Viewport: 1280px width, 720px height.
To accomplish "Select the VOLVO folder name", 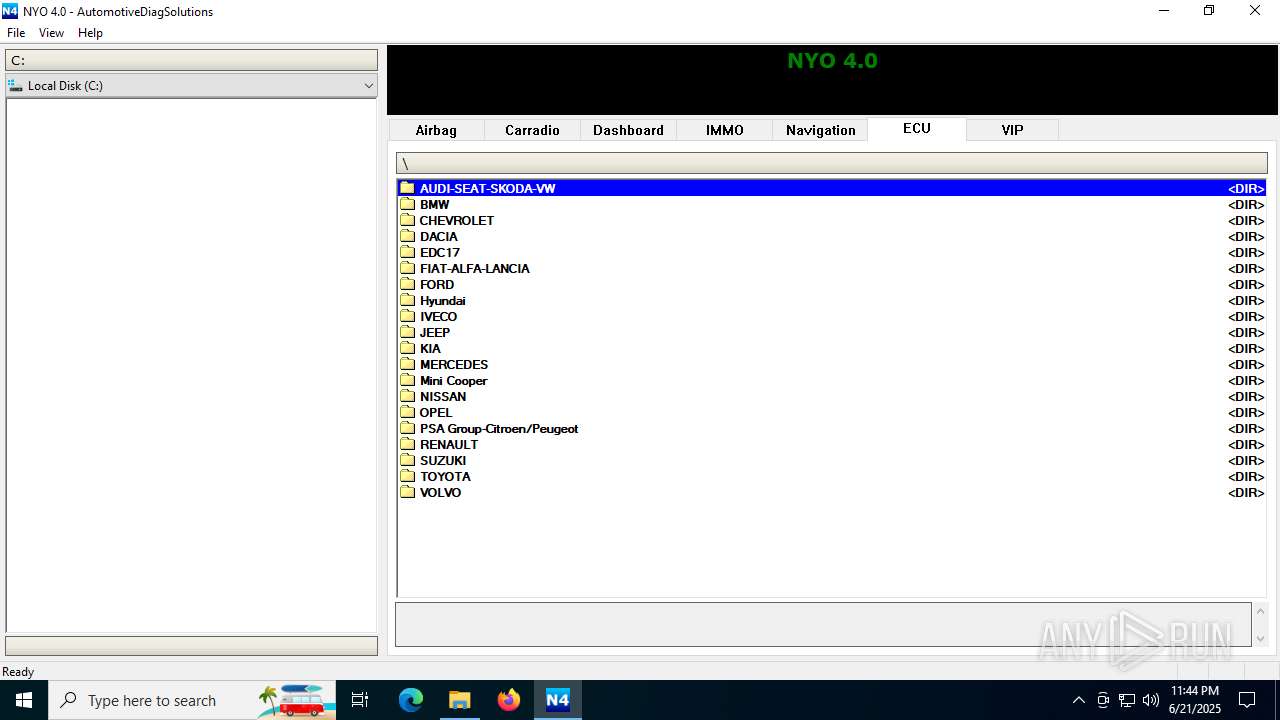I will [441, 492].
